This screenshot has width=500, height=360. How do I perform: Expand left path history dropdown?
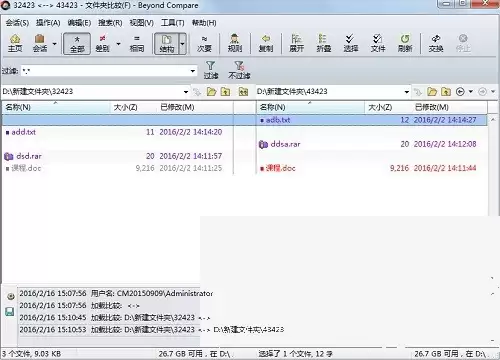(x=186, y=92)
